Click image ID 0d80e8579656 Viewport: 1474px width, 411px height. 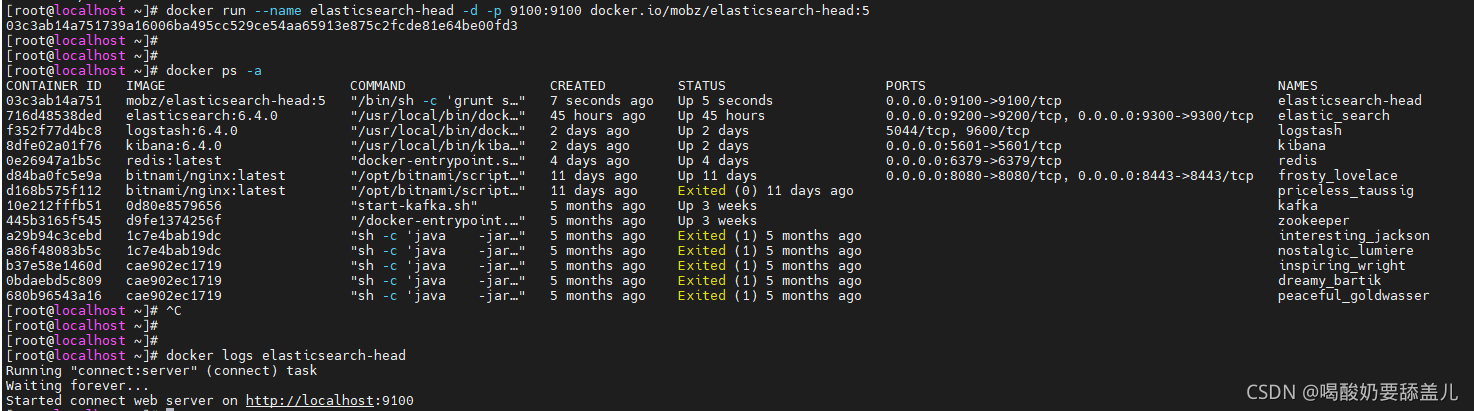(174, 206)
